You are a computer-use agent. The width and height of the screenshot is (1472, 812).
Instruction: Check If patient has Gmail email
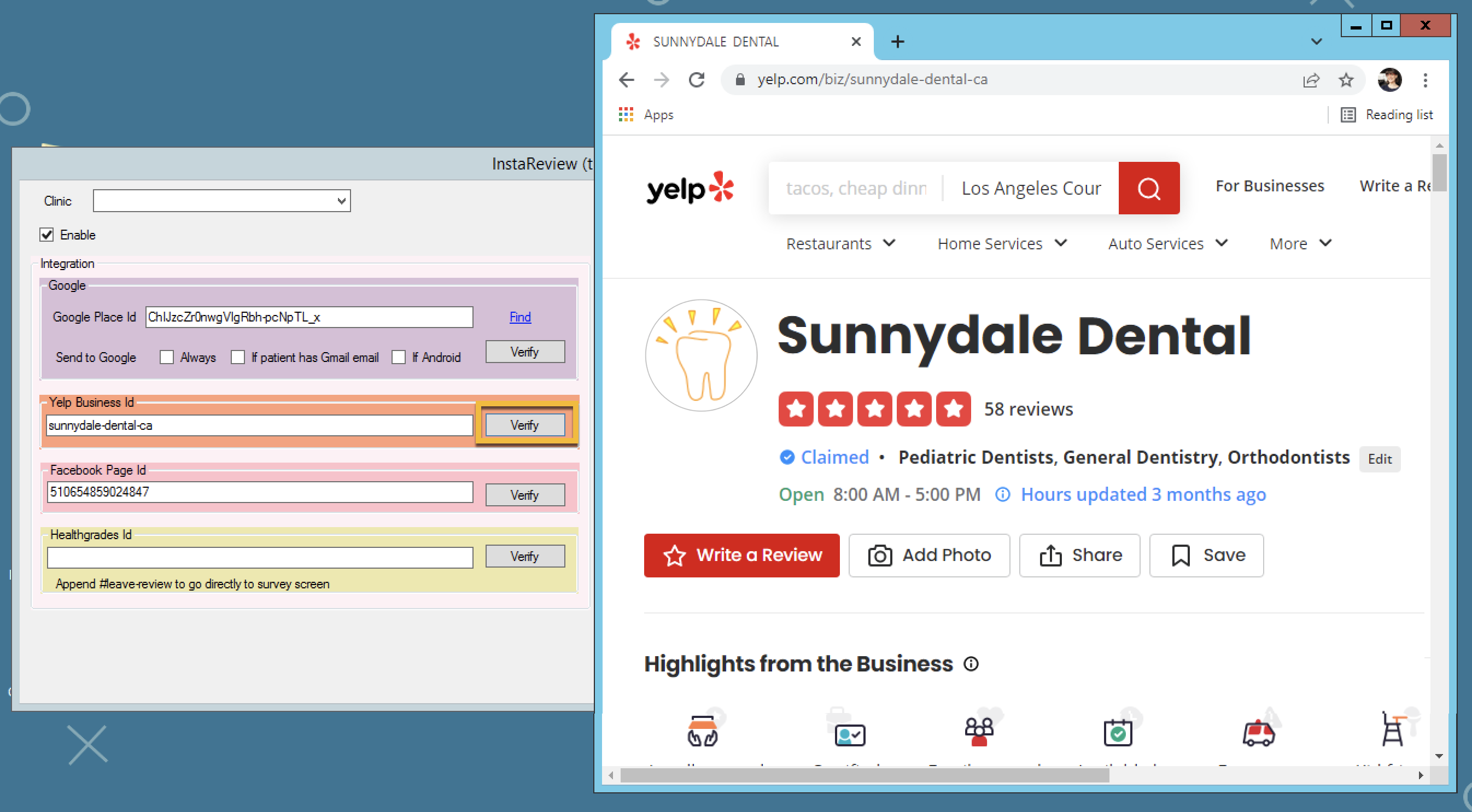coord(238,357)
